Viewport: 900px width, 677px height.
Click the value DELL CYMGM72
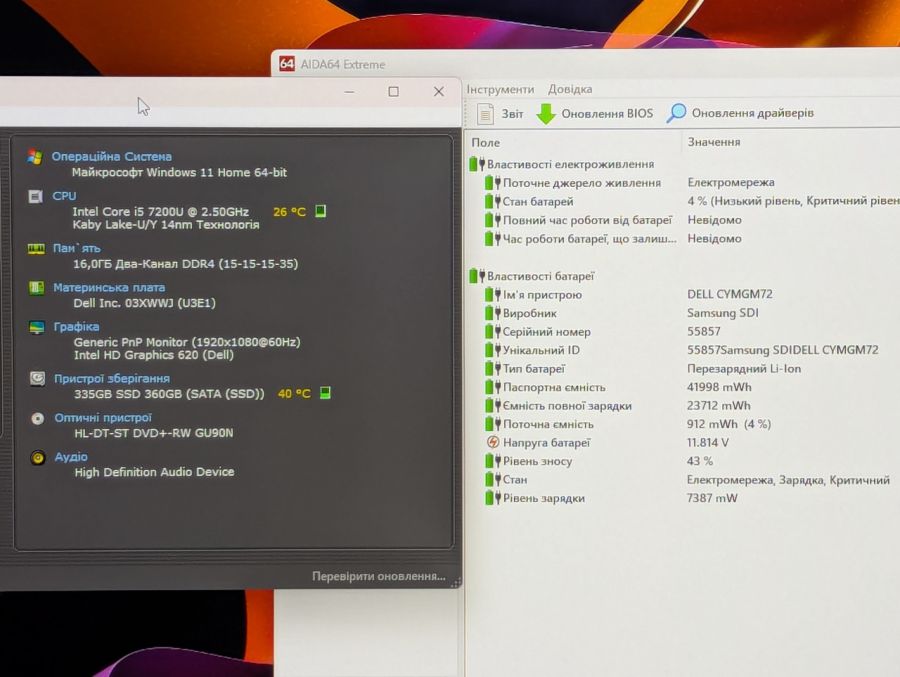(730, 294)
